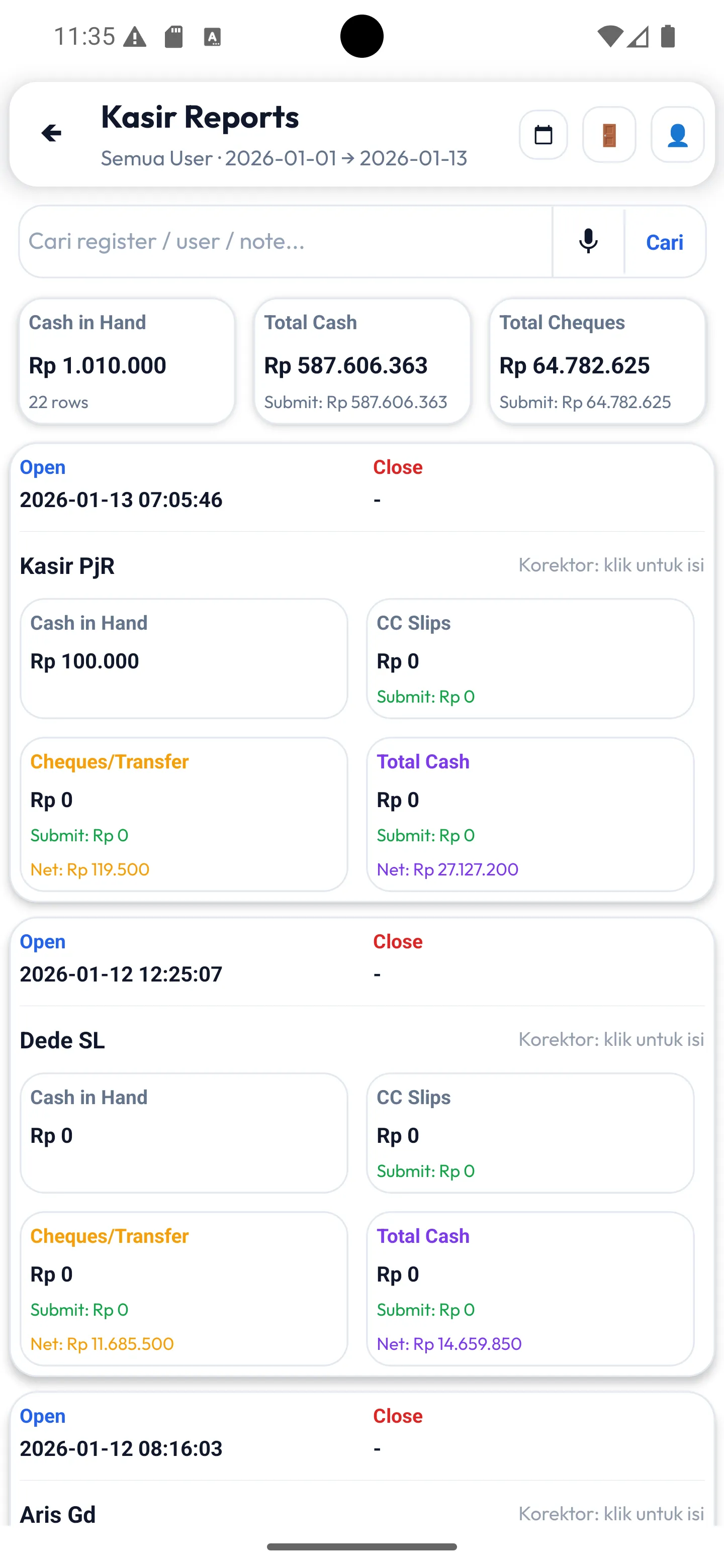Viewport: 724px width, 1568px height.
Task: Tap the SD card status icon
Action: pyautogui.click(x=173, y=37)
